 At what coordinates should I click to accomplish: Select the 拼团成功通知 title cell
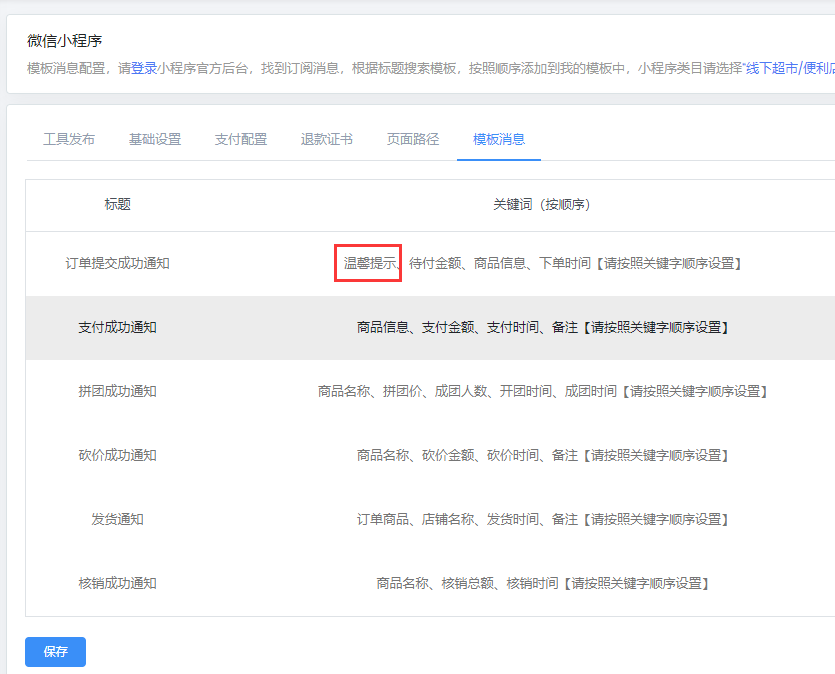tap(118, 391)
